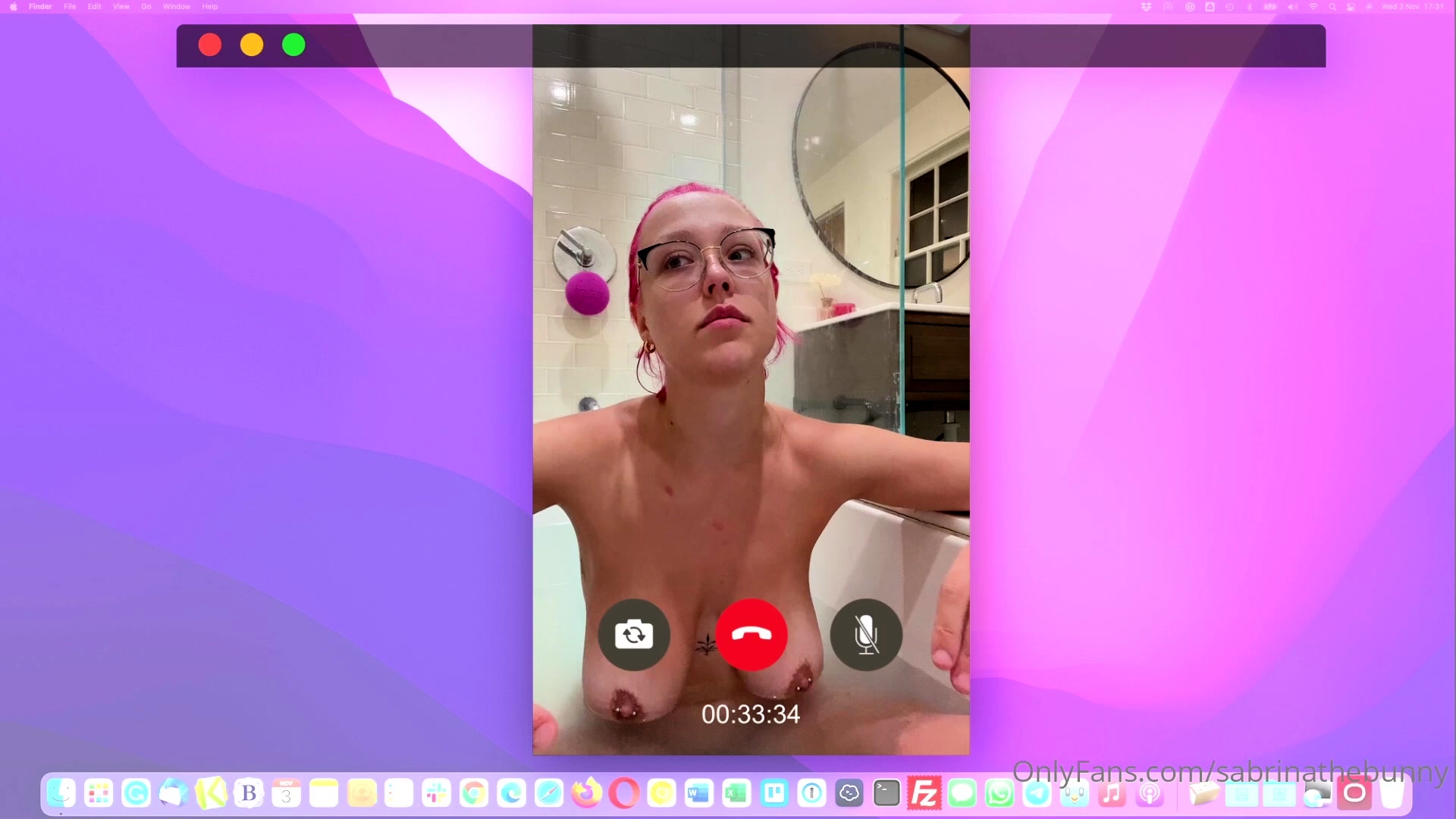Open the Window menu in menu bar
1456x819 pixels.
176,7
